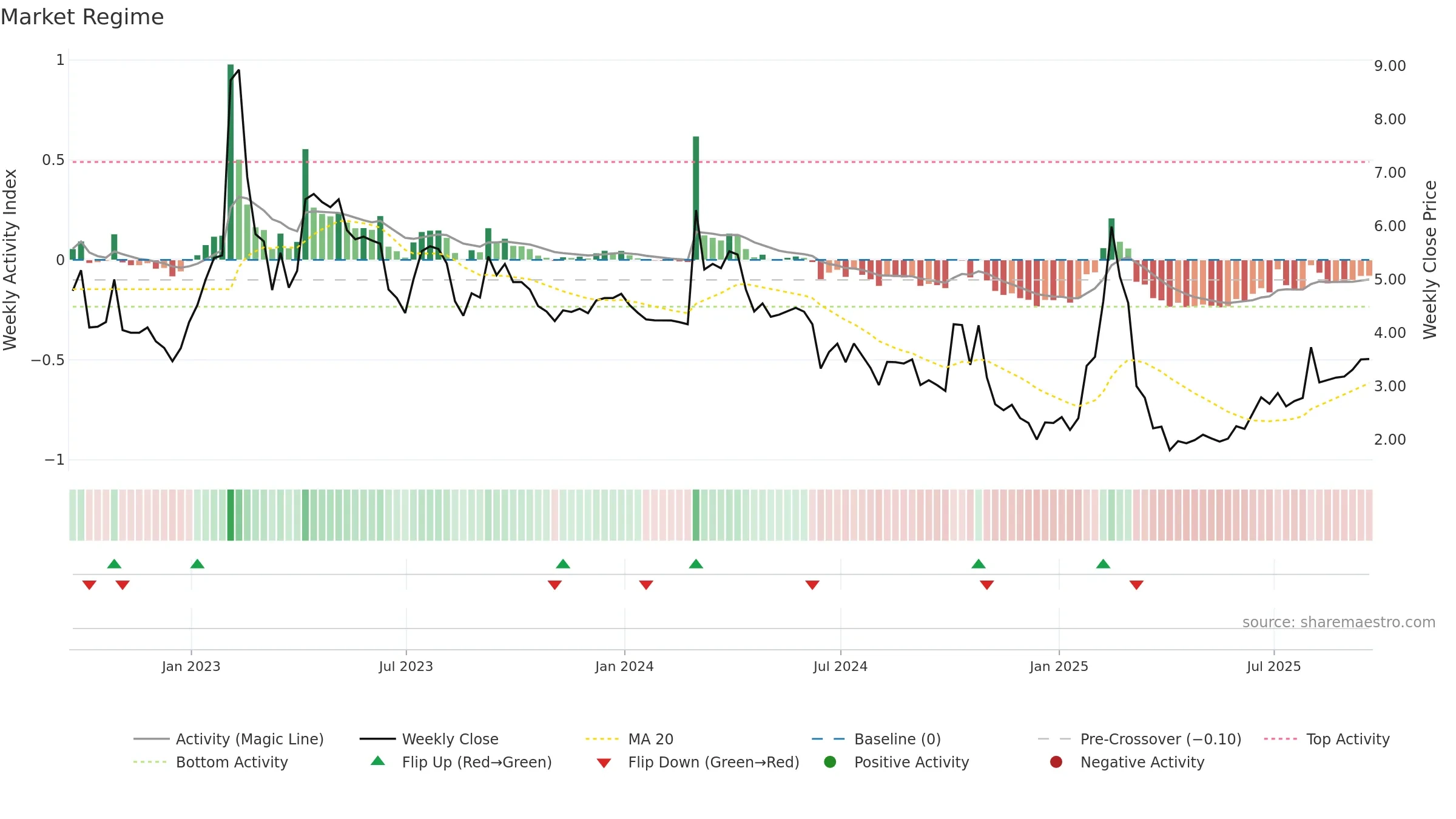Click the tall green activity bar in March 2024
Screen dimensions: 1456x819
[x=696, y=198]
